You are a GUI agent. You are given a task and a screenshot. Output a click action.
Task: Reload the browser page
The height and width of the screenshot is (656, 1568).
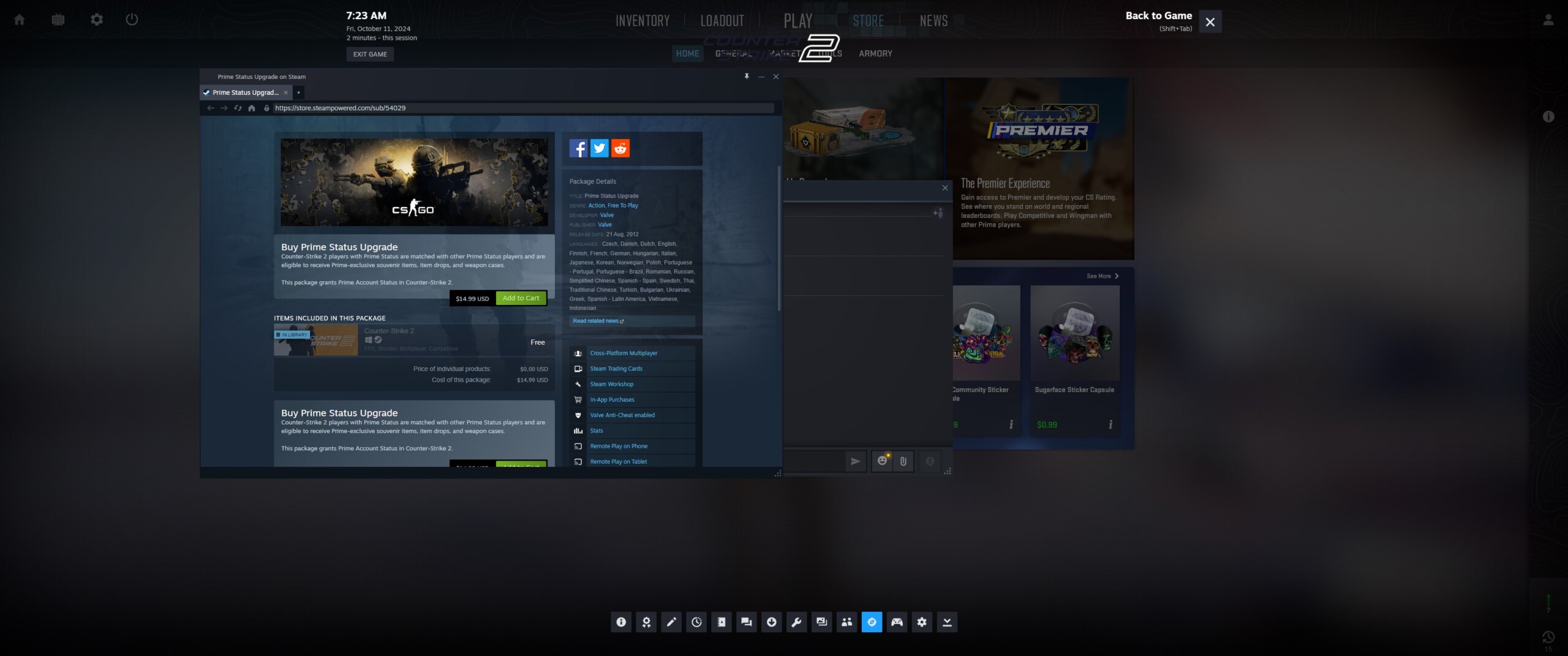click(238, 108)
